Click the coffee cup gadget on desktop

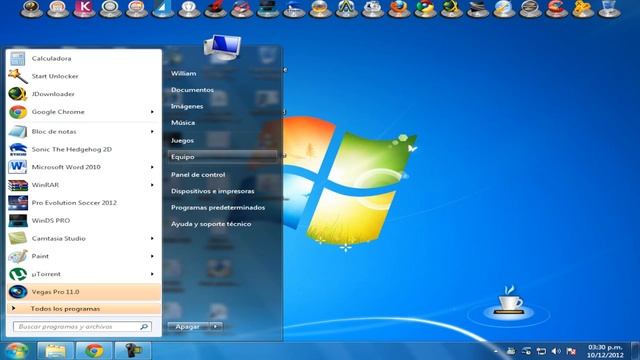[x=509, y=302]
